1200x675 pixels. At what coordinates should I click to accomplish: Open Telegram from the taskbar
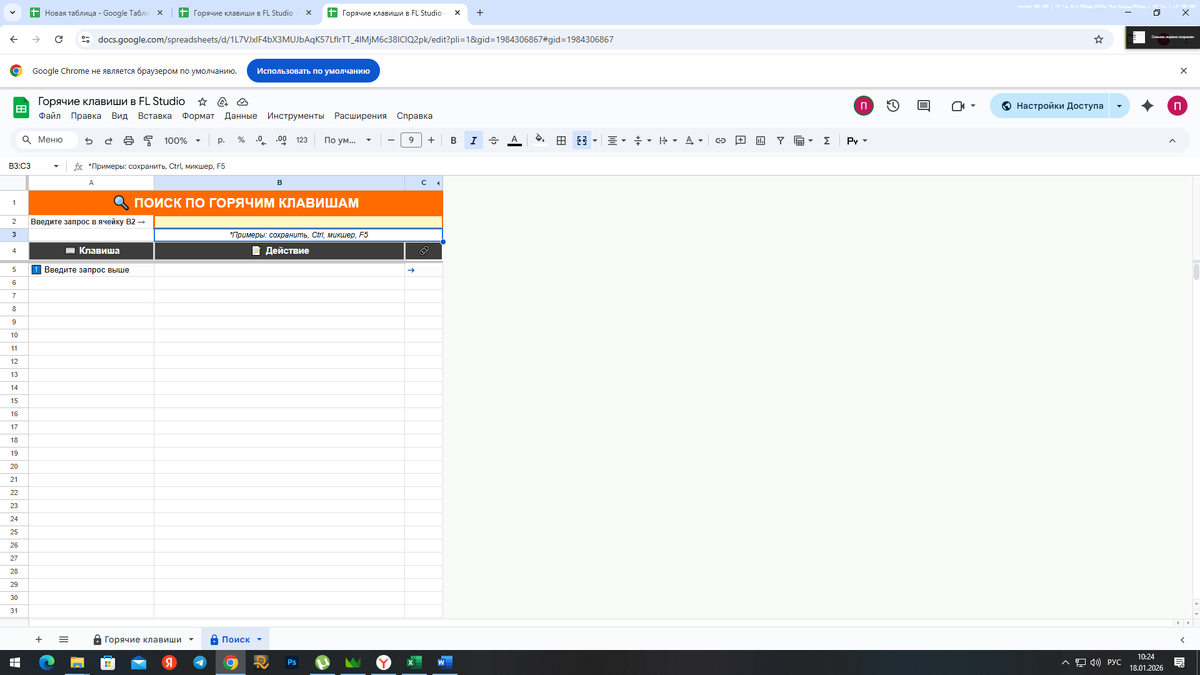click(x=200, y=662)
